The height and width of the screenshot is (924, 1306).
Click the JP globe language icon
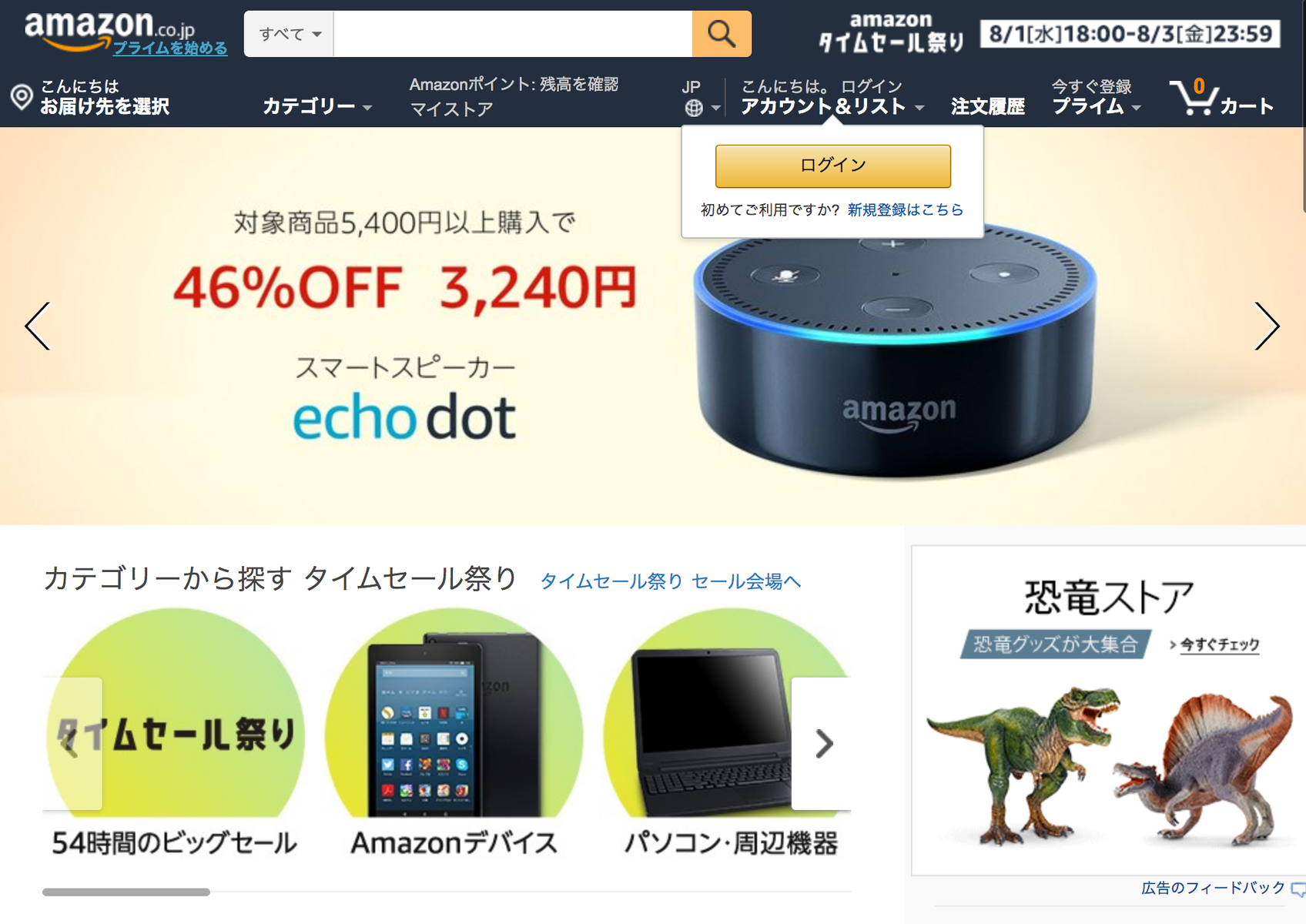click(x=694, y=108)
